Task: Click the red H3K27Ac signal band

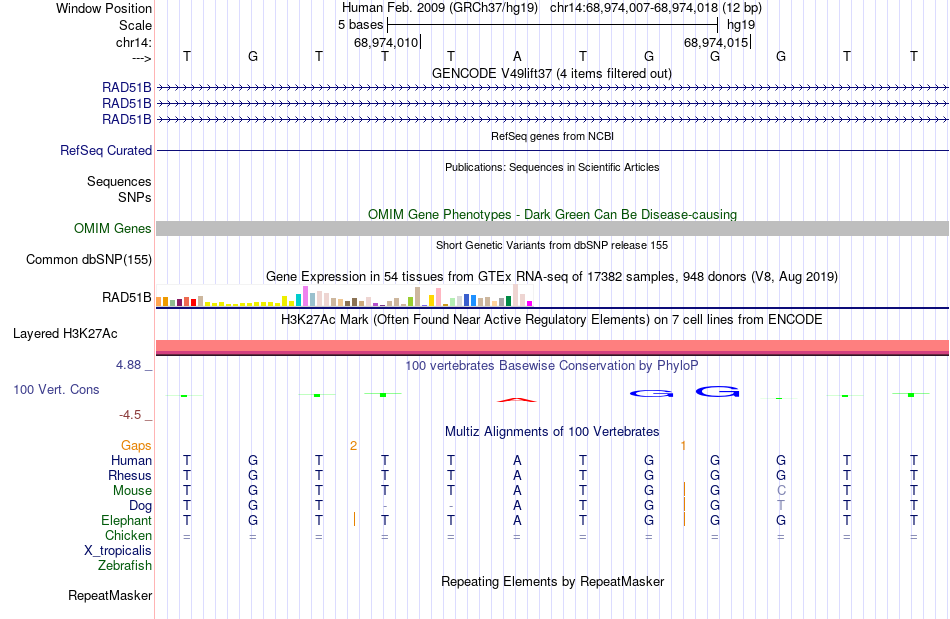Action: 553,346
